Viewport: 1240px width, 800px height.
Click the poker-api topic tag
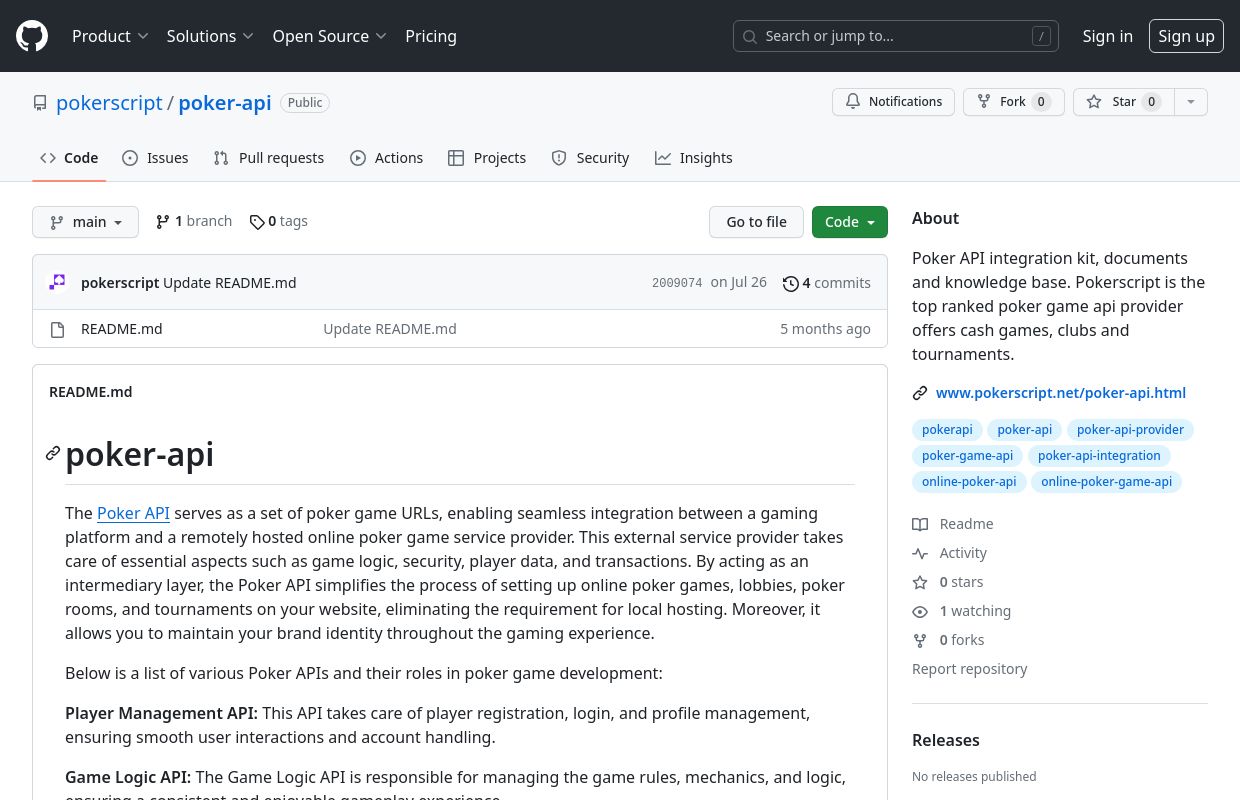point(1025,430)
